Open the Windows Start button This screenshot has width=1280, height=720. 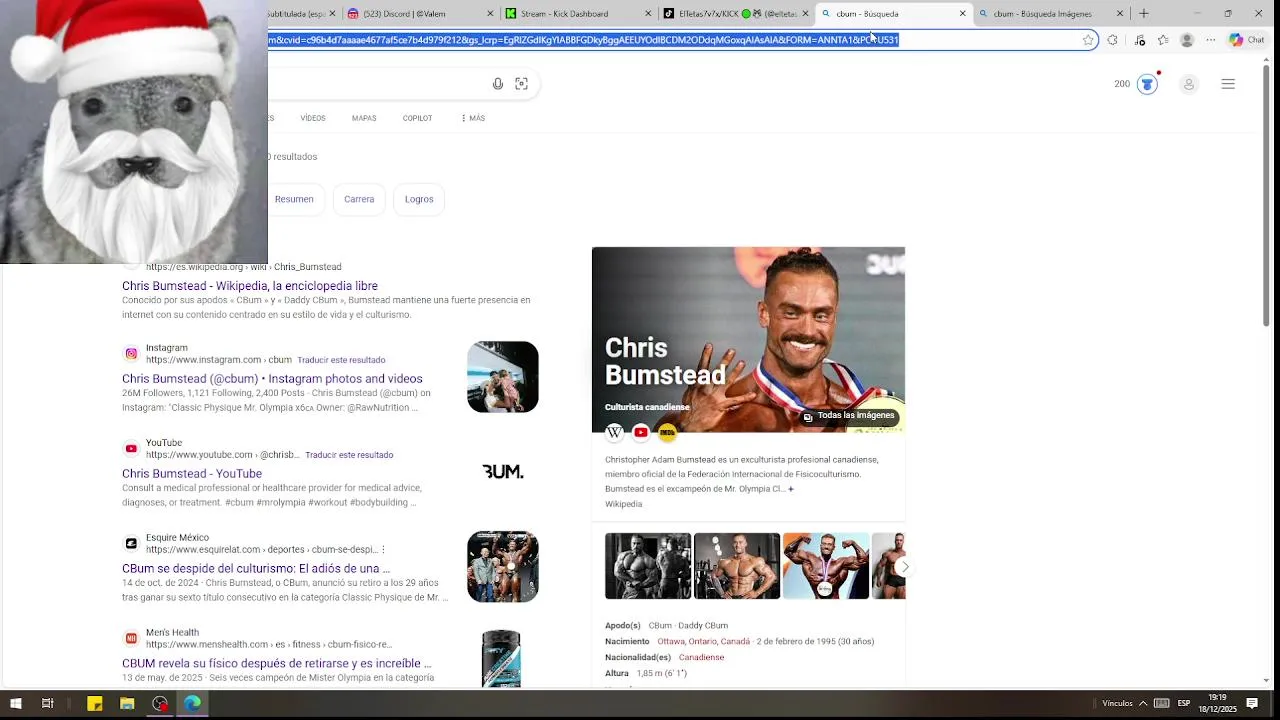pyautogui.click(x=15, y=704)
